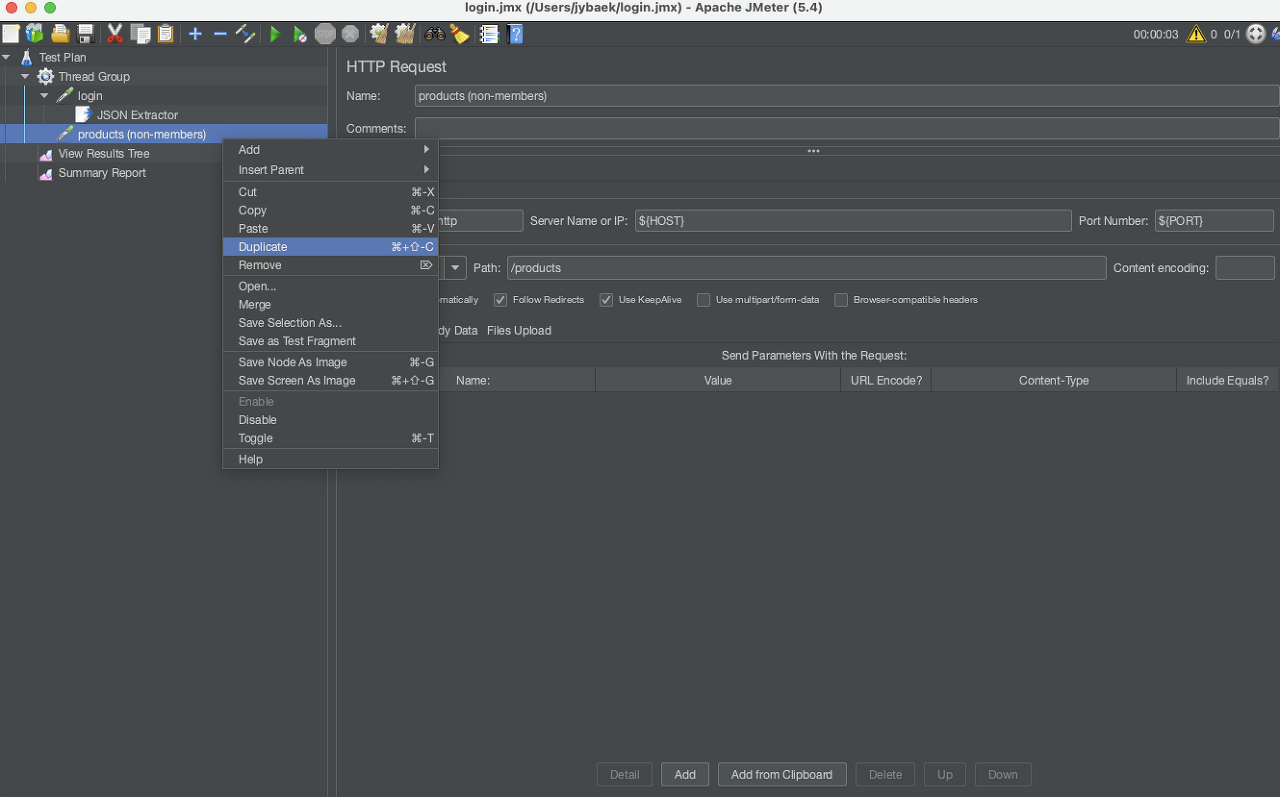The image size is (1280, 797).
Task: Click the Content encoding field
Action: point(1245,268)
